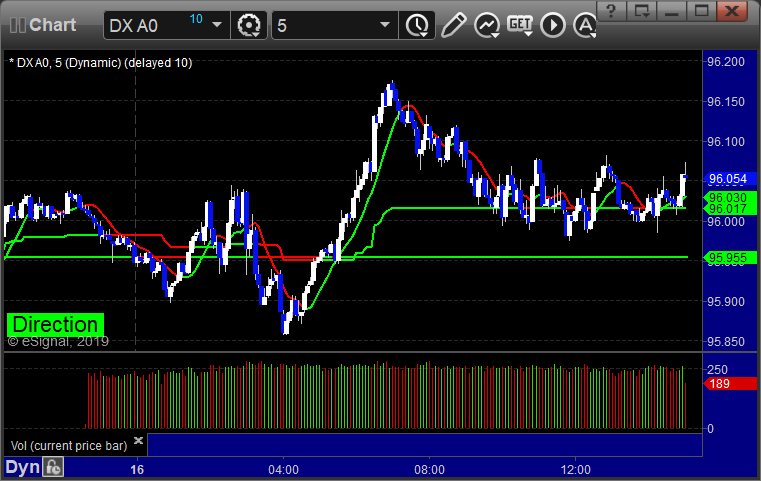This screenshot has height=481, width=761.
Task: Click the 250 volume axis label
Action: 717,369
